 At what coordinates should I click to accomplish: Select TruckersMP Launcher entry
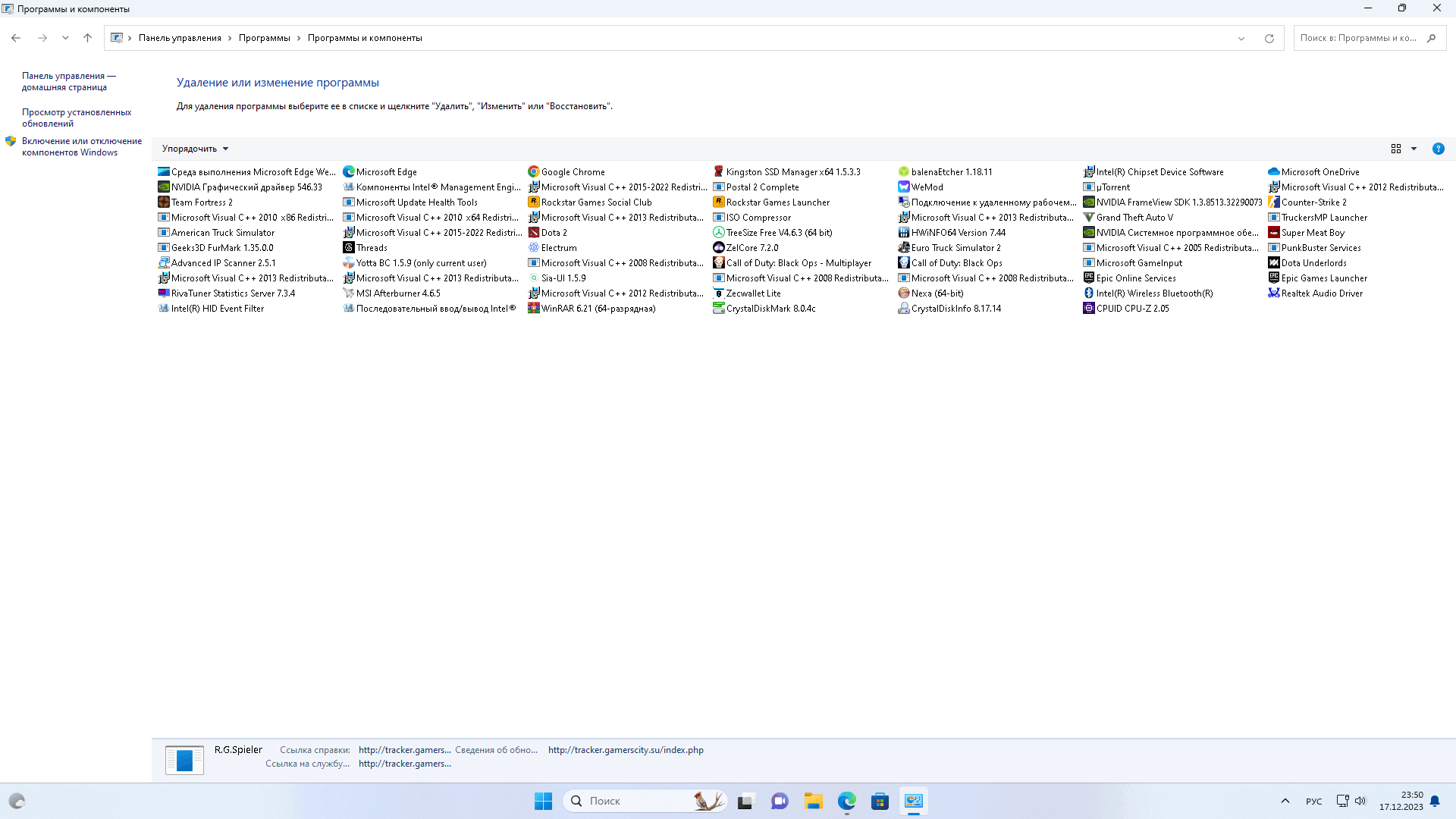pyautogui.click(x=1318, y=218)
